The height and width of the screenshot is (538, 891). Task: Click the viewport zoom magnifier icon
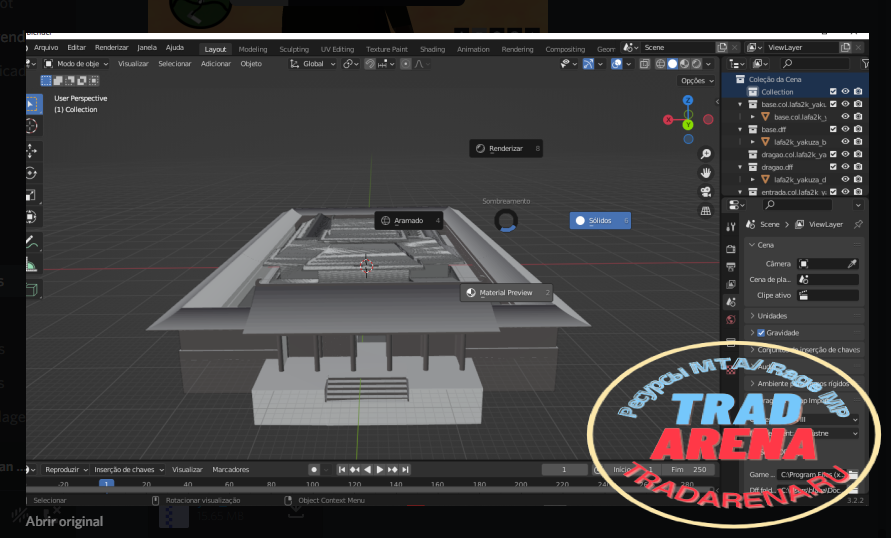(705, 154)
